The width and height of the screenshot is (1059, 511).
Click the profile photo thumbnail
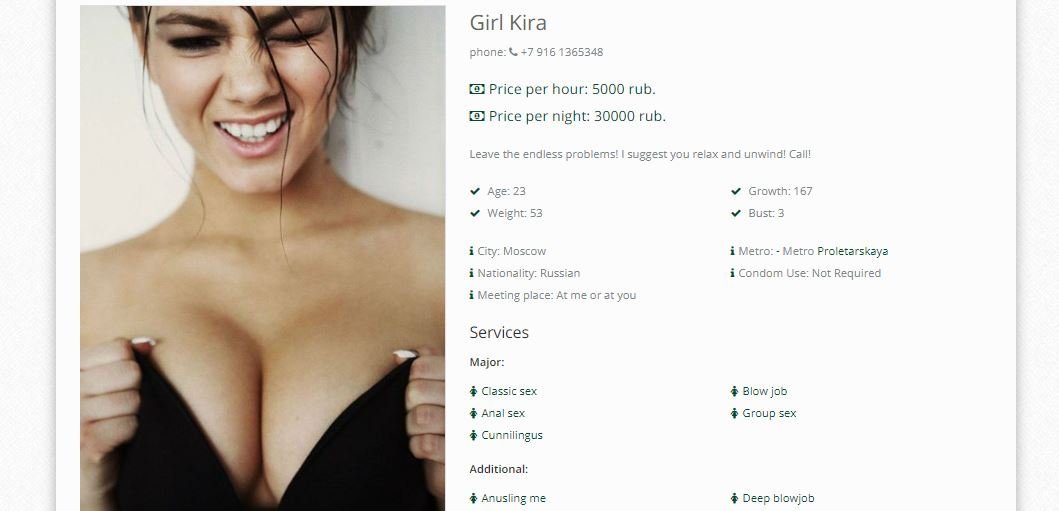(263, 258)
